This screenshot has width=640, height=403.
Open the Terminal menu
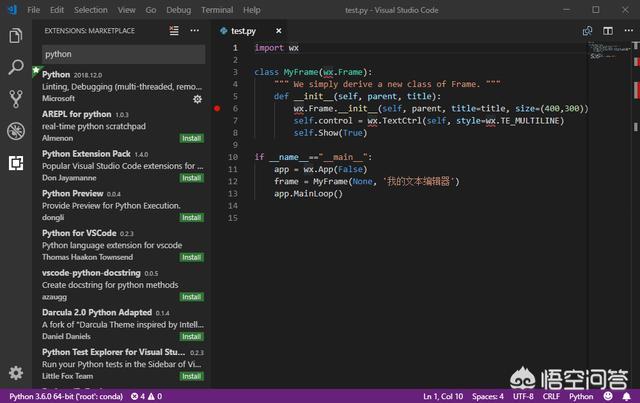click(x=217, y=10)
